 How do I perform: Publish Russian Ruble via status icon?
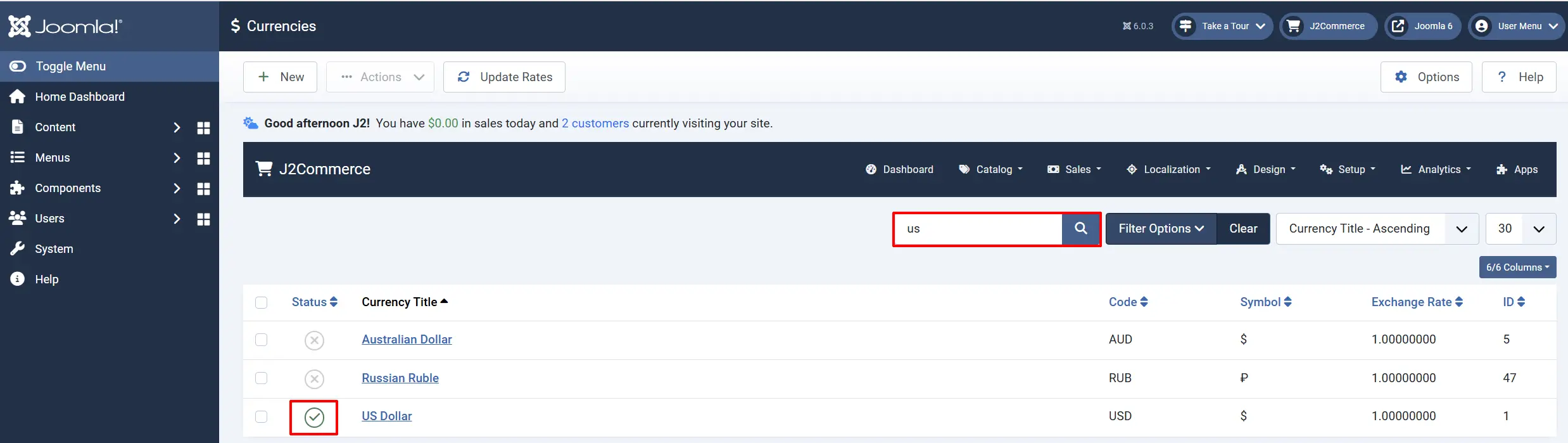pyautogui.click(x=314, y=379)
